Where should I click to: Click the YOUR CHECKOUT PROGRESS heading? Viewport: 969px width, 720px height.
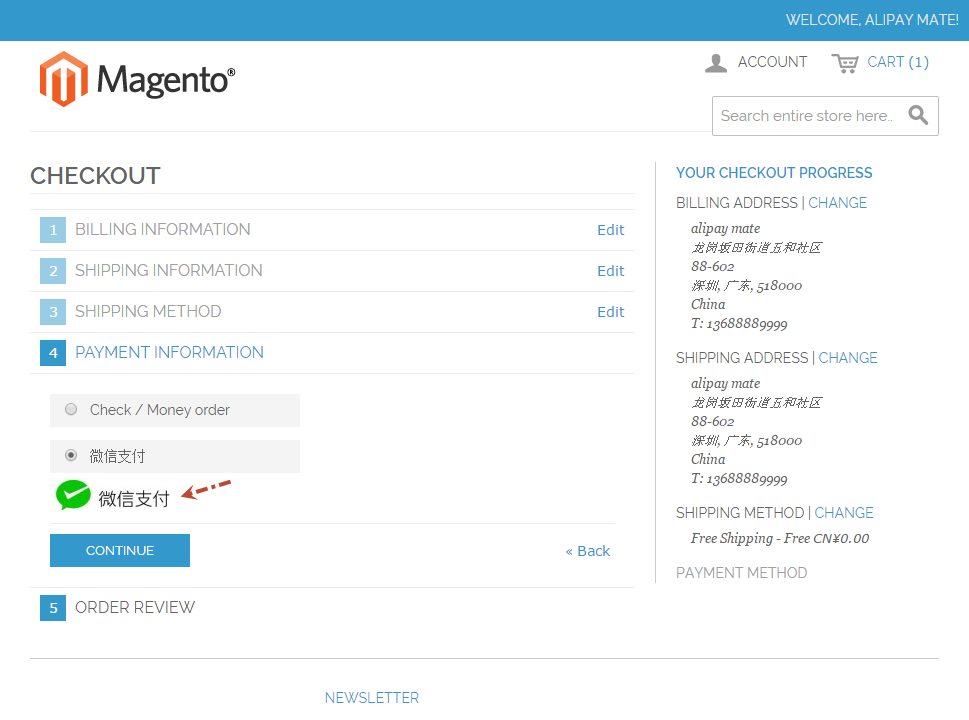click(774, 172)
